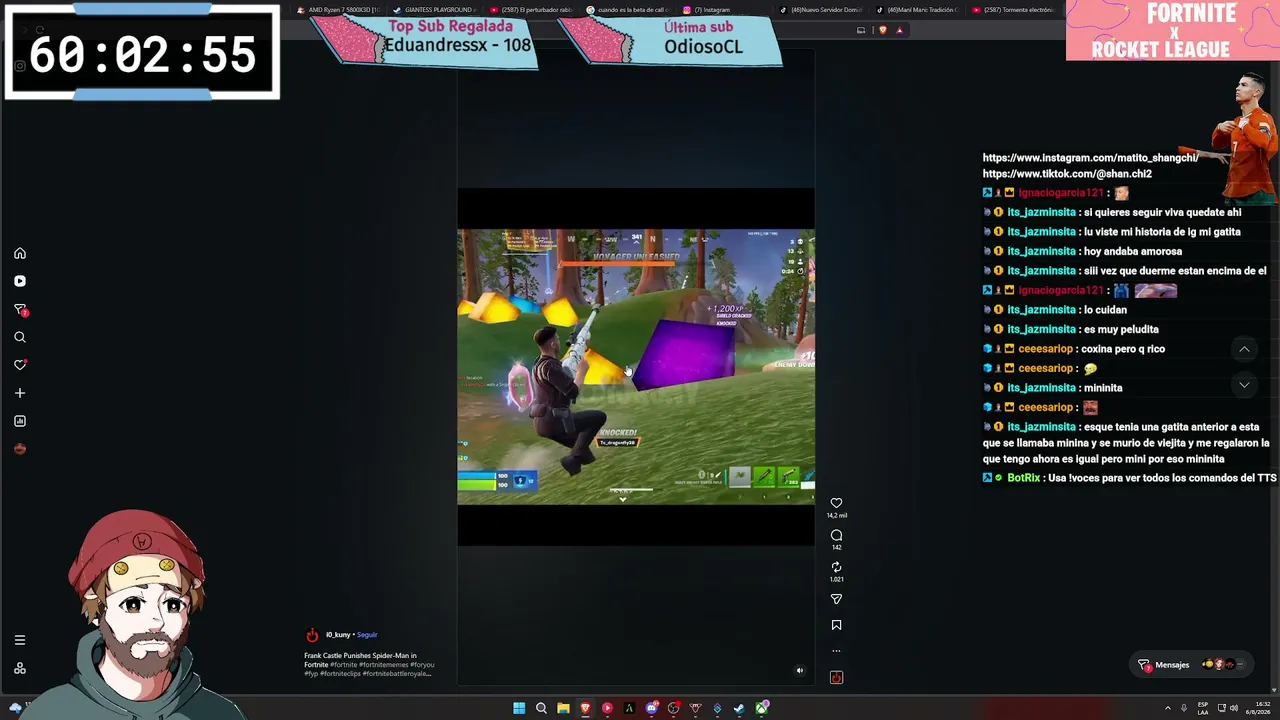Image resolution: width=1280 pixels, height=720 pixels.
Task: Go to next reel with down chevron
Action: (x=1244, y=385)
